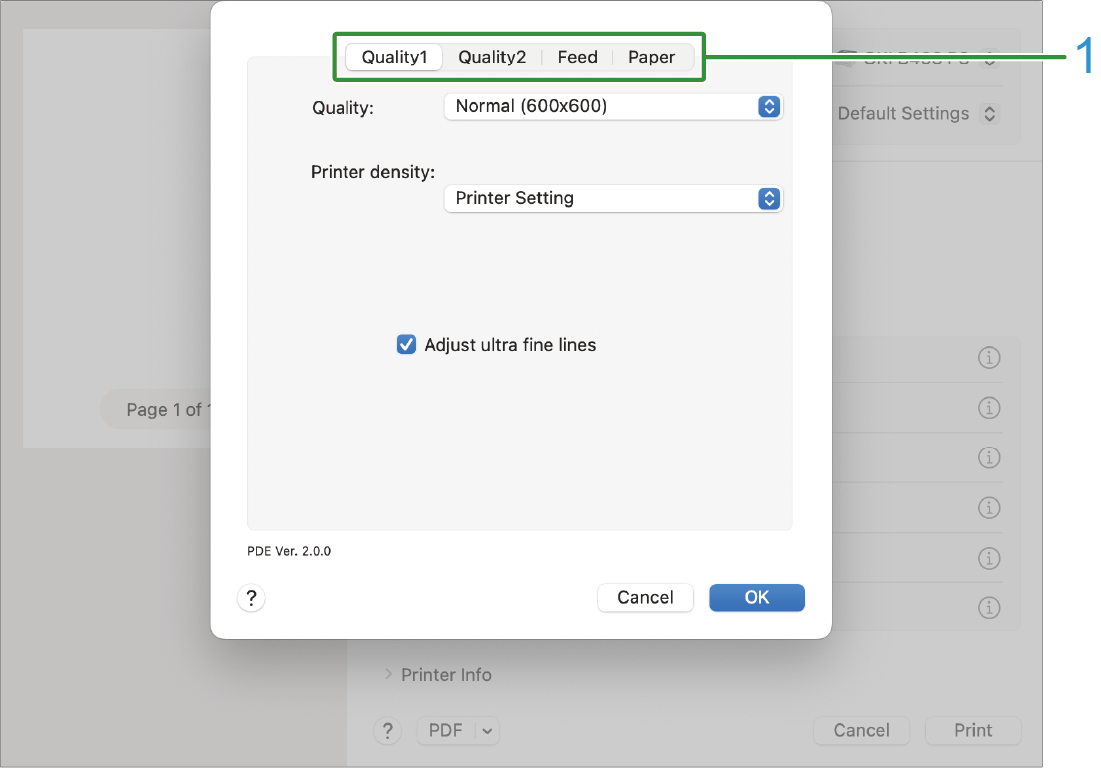Open the Default Settings presets popup
This screenshot has width=1101, height=768.
pyautogui.click(x=918, y=114)
